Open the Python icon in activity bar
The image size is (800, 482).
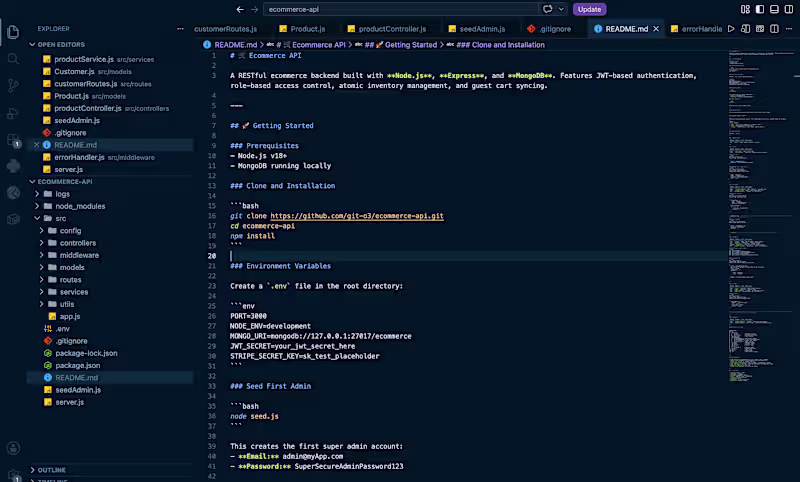click(x=13, y=166)
